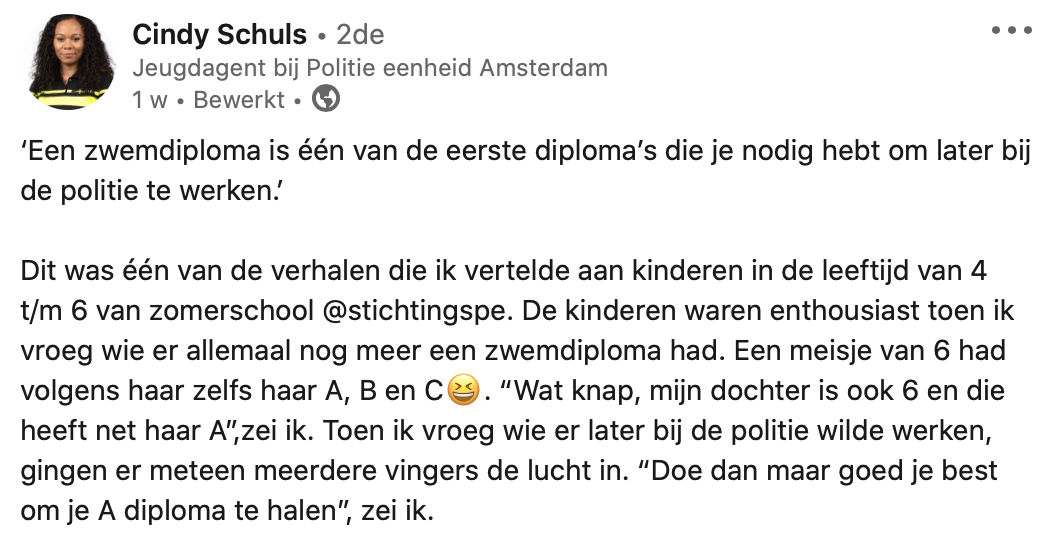Click the 2de connection degree label

[x=360, y=35]
